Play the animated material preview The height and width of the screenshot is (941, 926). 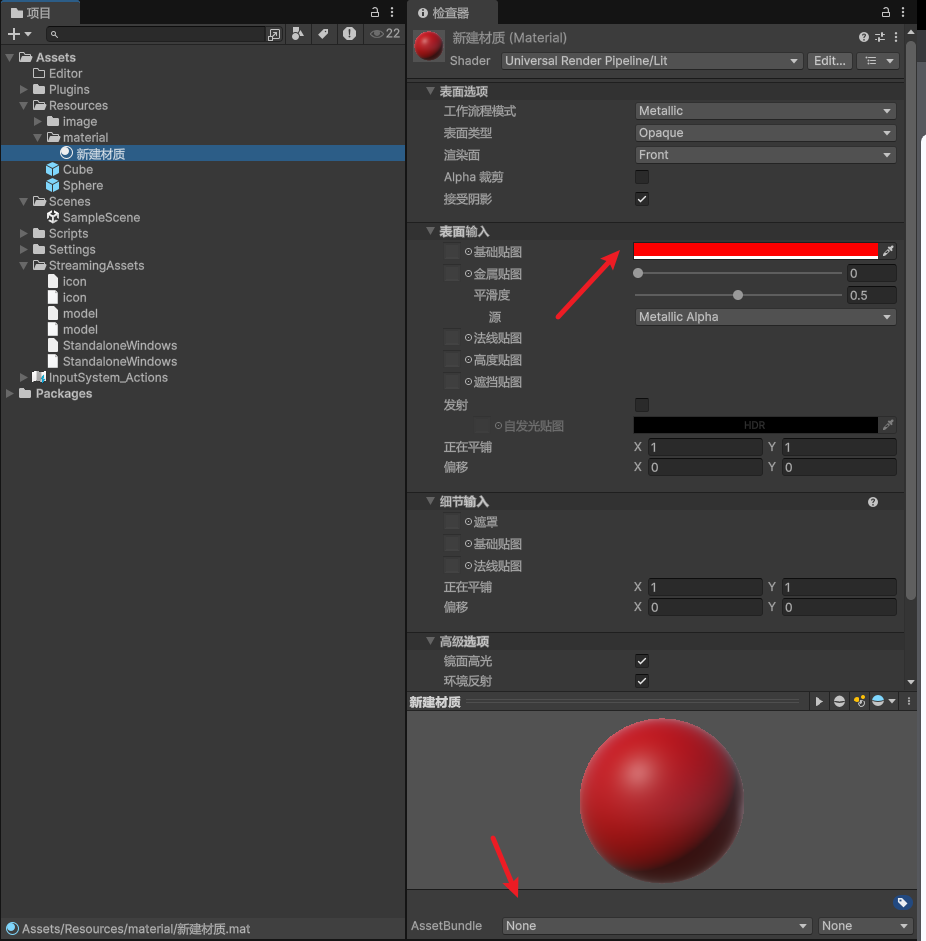click(818, 701)
